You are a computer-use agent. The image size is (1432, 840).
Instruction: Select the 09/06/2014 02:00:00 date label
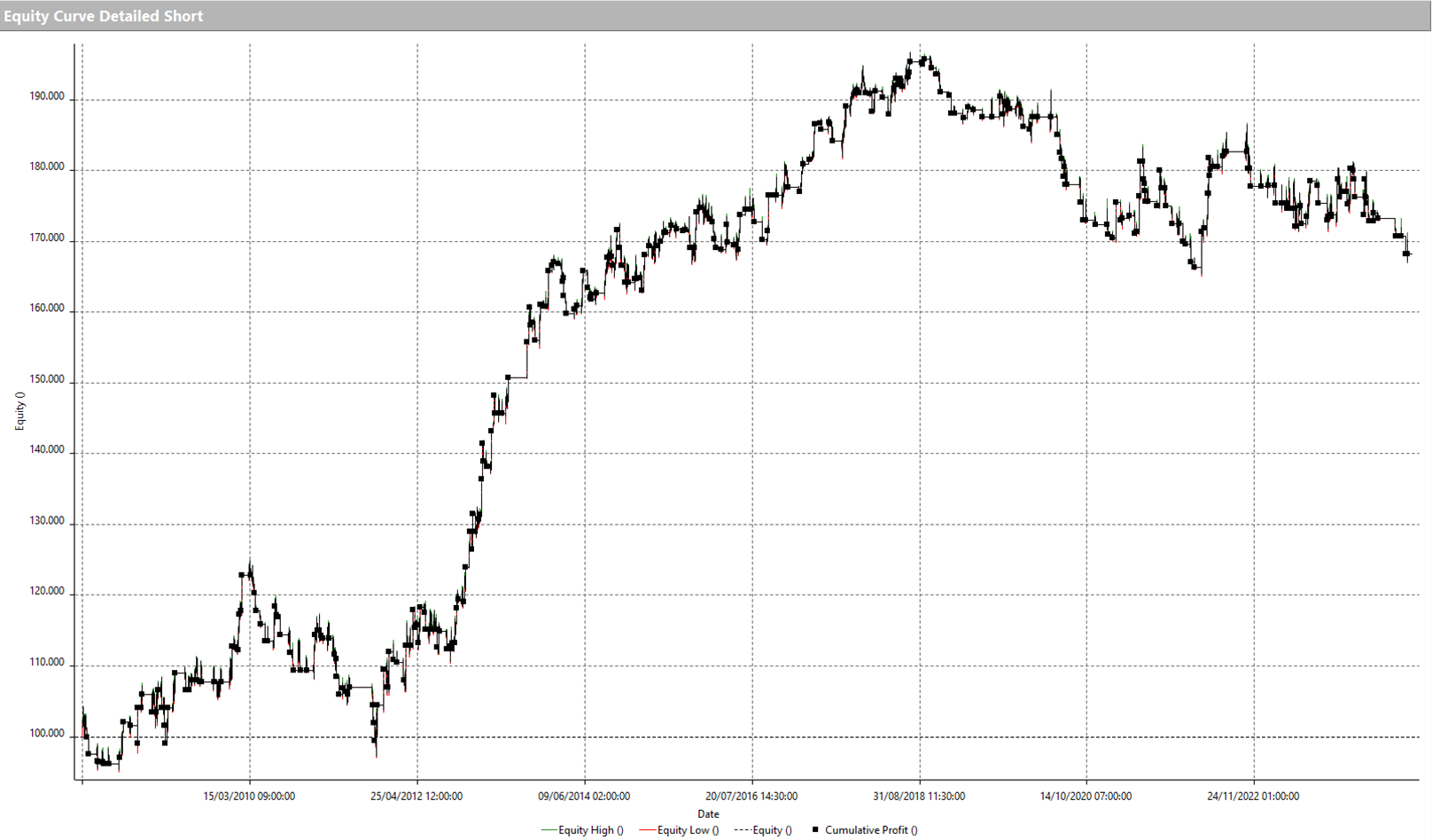(584, 797)
